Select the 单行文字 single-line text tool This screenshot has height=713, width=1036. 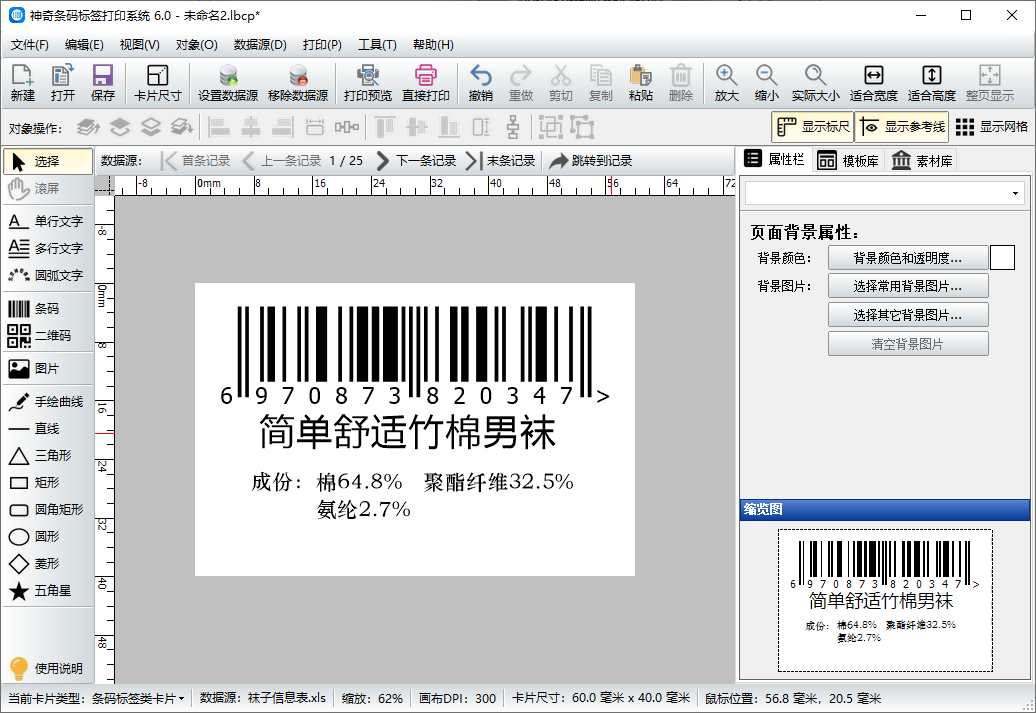coord(47,221)
